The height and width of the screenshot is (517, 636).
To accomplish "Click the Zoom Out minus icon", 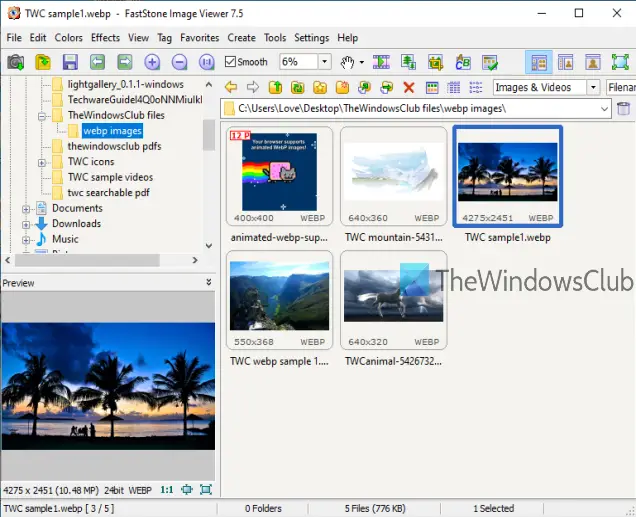I will 179,62.
